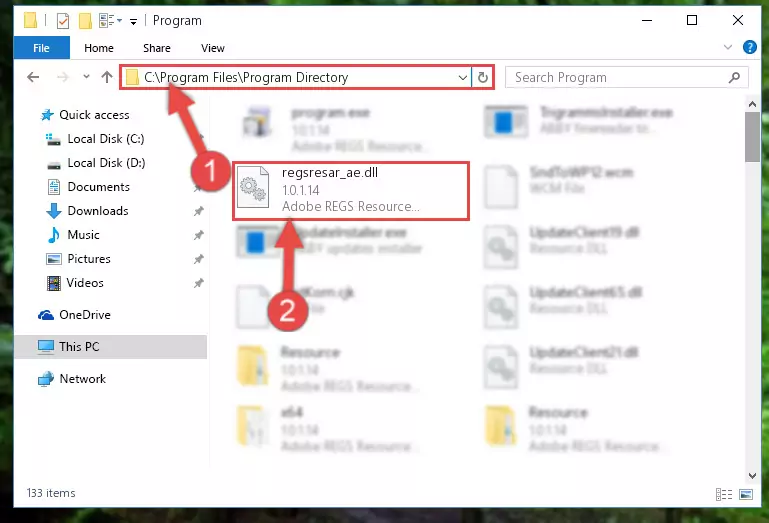
Task: Expand the ribbon with the chevron
Action: pyautogui.click(x=728, y=48)
